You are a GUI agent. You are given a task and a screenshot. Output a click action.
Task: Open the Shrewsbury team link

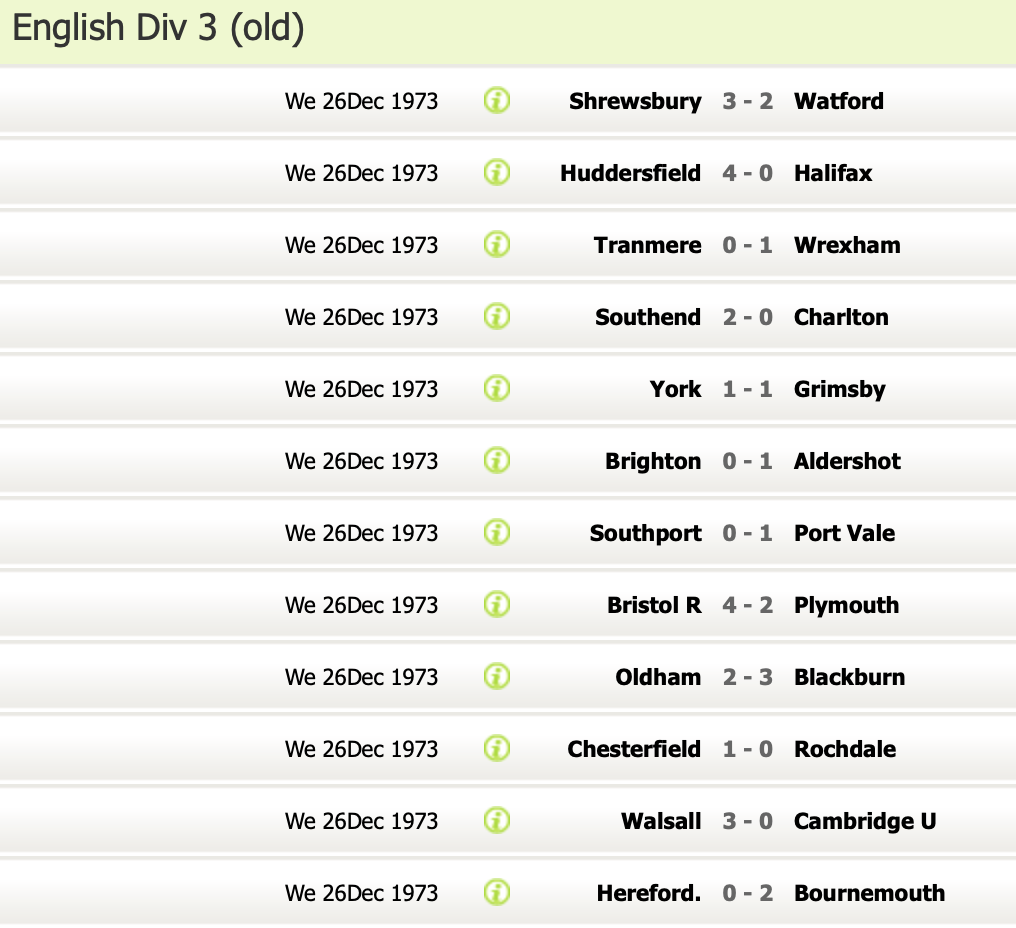[x=635, y=101]
